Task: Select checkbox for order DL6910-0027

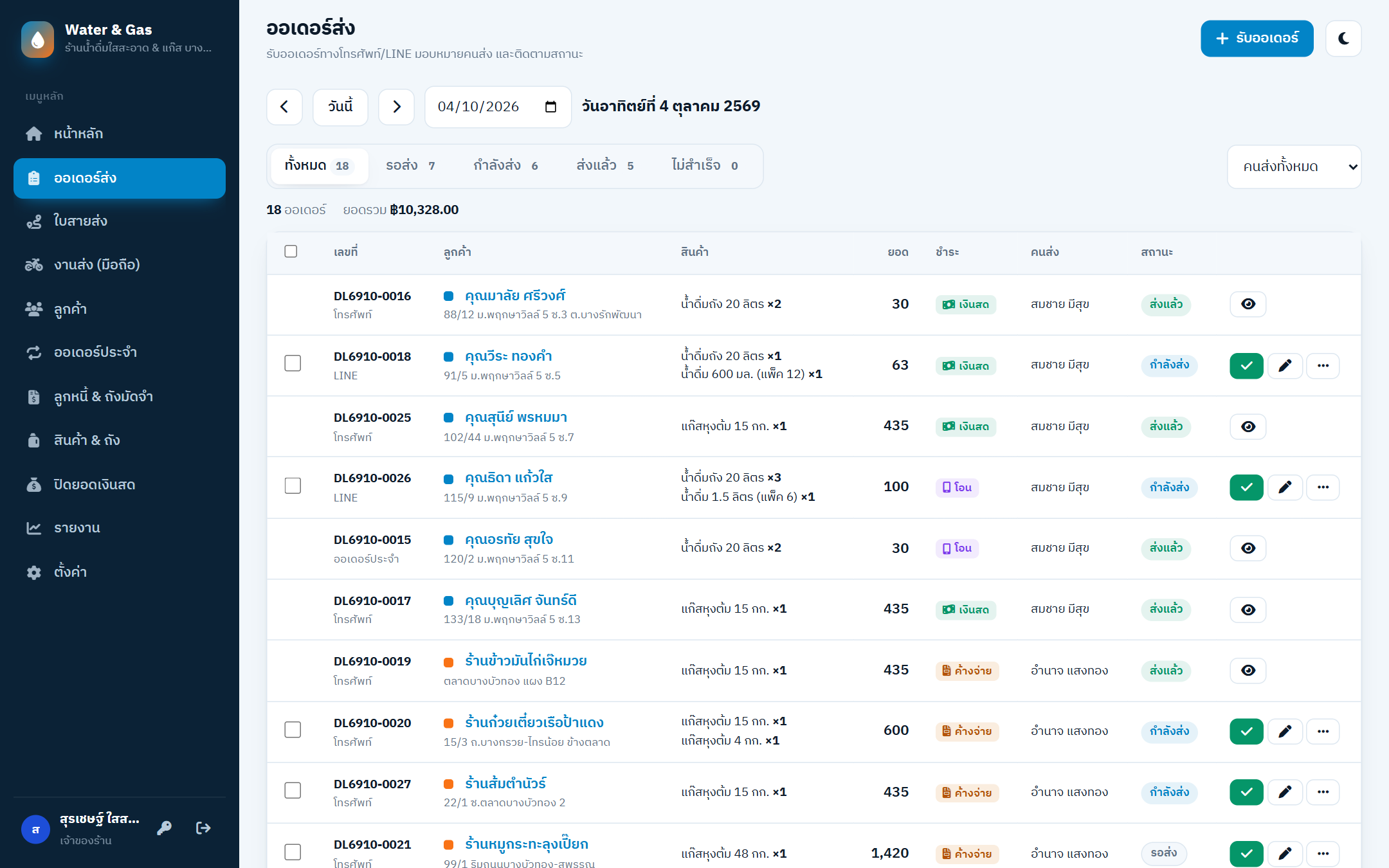Action: pos(293,790)
